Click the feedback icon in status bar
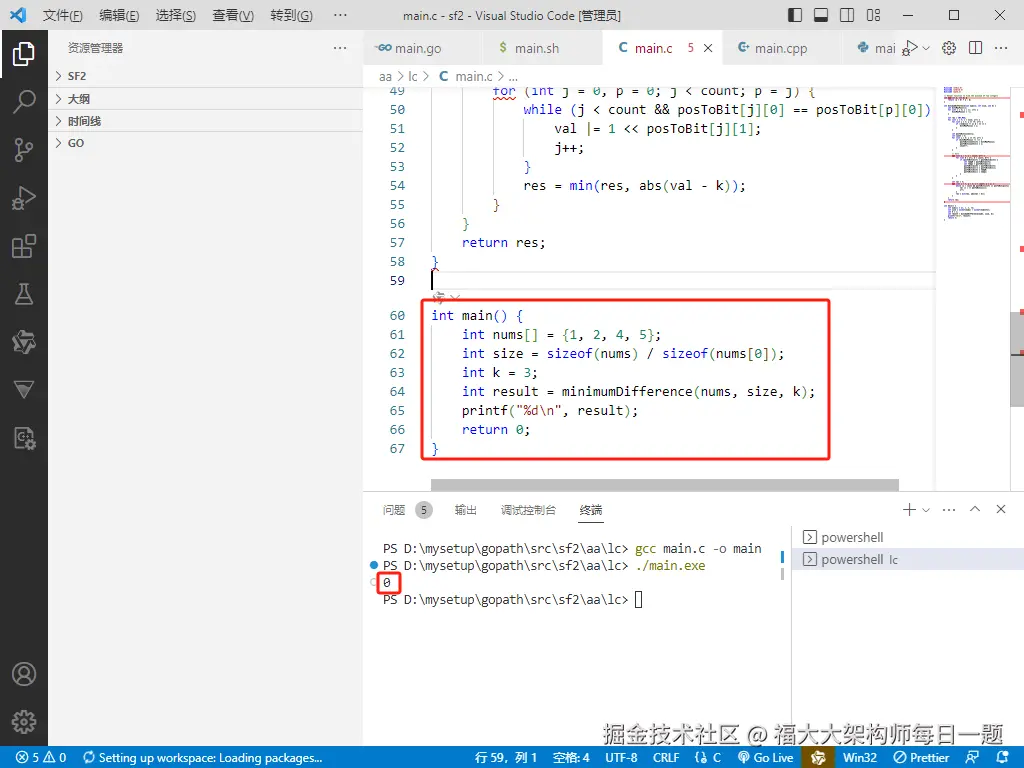The width and height of the screenshot is (1024, 768). coord(972,758)
